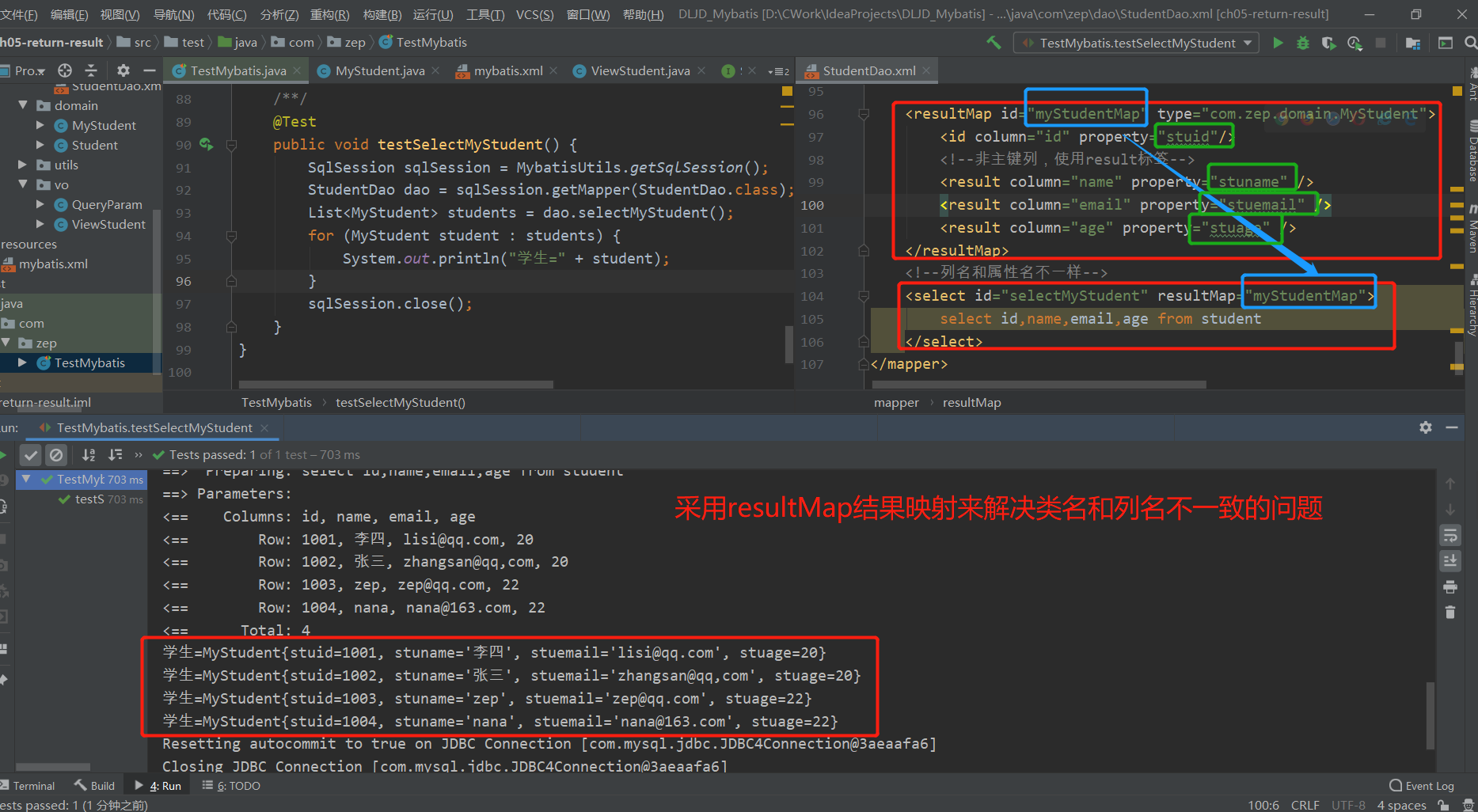
Task: Select mybatis.xml in project tree
Action: click(x=52, y=264)
